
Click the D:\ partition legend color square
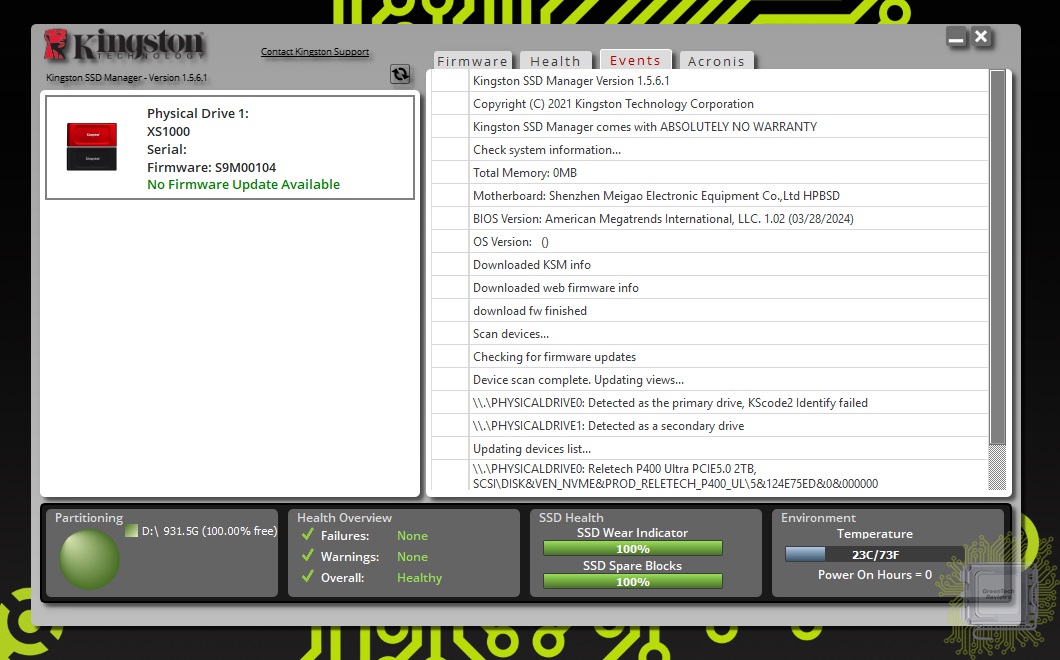click(132, 531)
